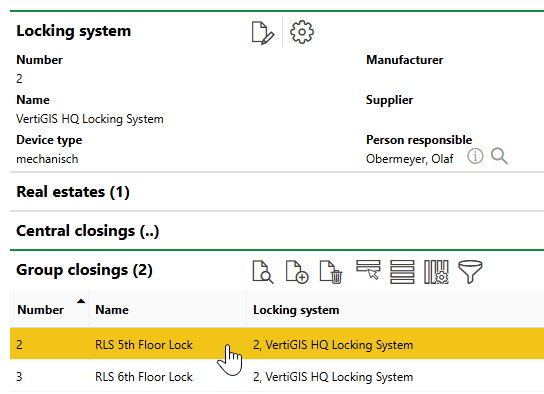
Task: Collapse the Group closings (2) section
Action: (x=84, y=270)
